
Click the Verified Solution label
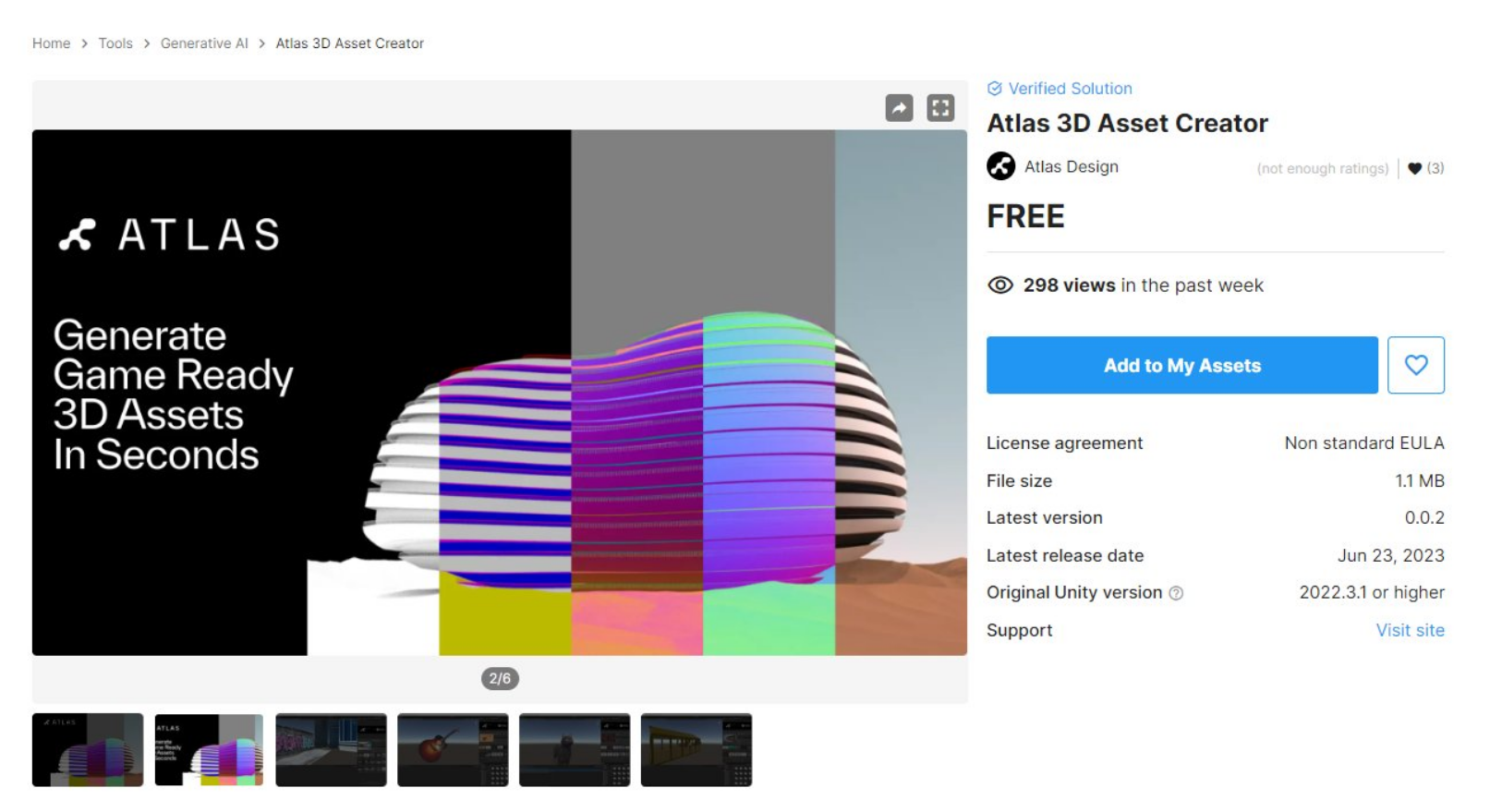(1070, 89)
